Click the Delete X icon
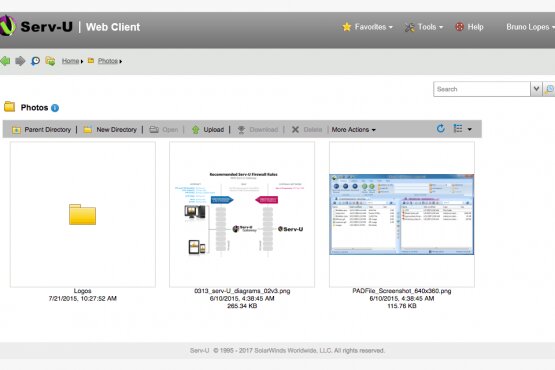Screen dimensions: 555x370 click(x=295, y=130)
